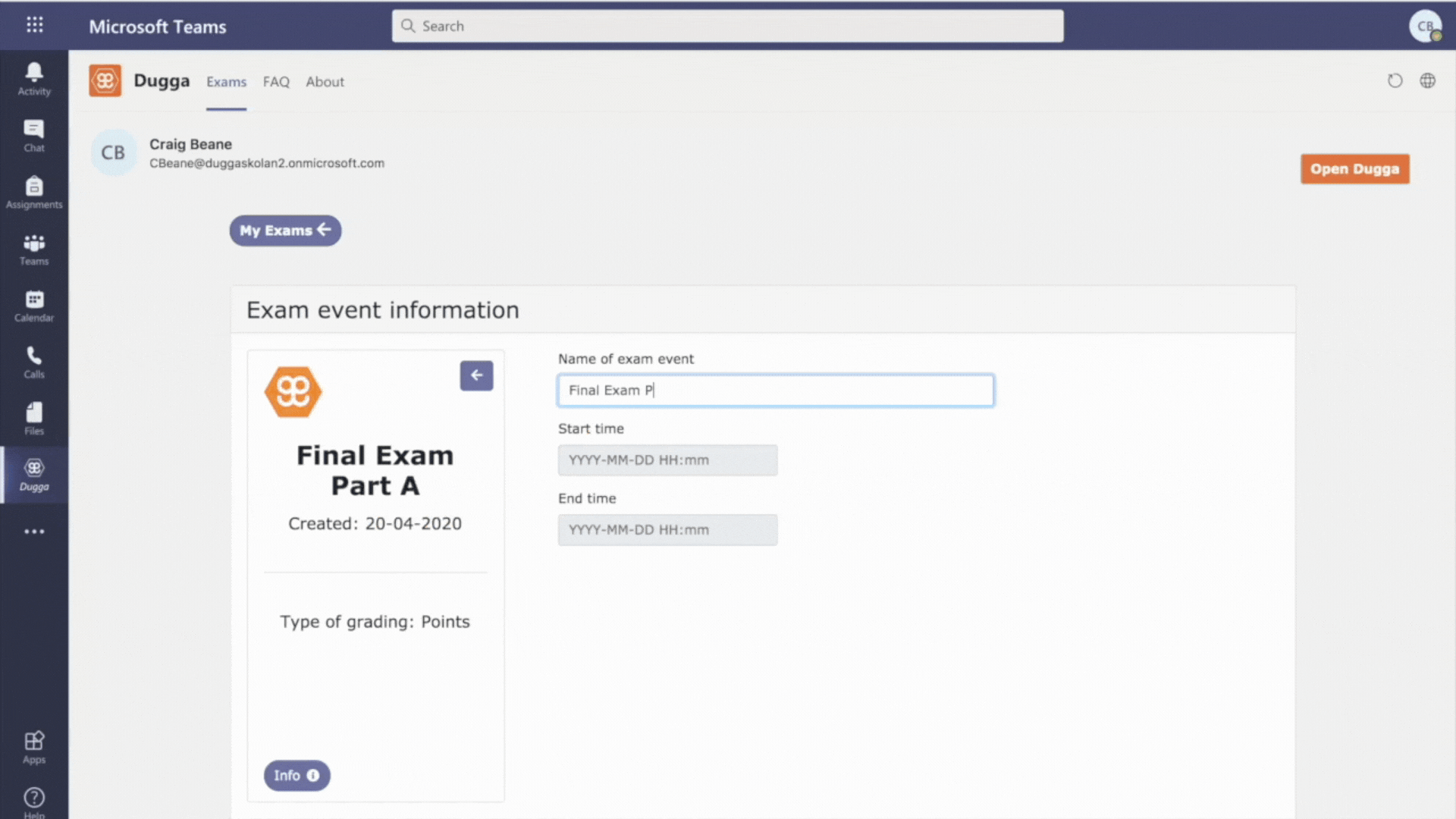Click the Dugga logo in header
1456x819 pixels.
105,80
